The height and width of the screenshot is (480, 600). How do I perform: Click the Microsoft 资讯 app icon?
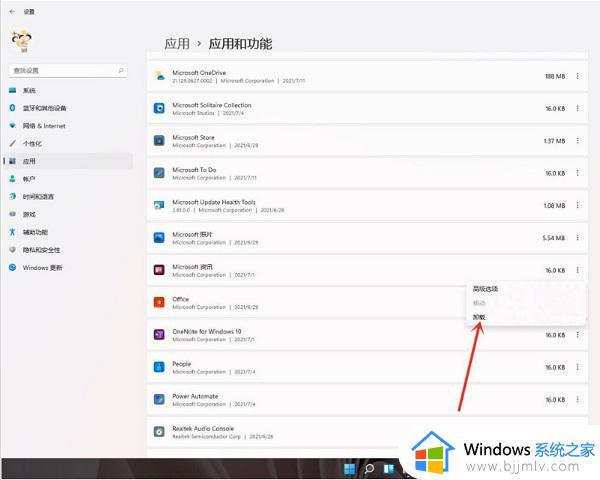(159, 270)
